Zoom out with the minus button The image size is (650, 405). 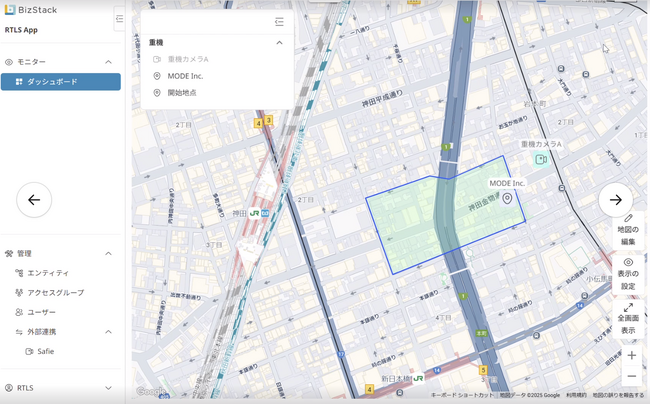point(632,376)
